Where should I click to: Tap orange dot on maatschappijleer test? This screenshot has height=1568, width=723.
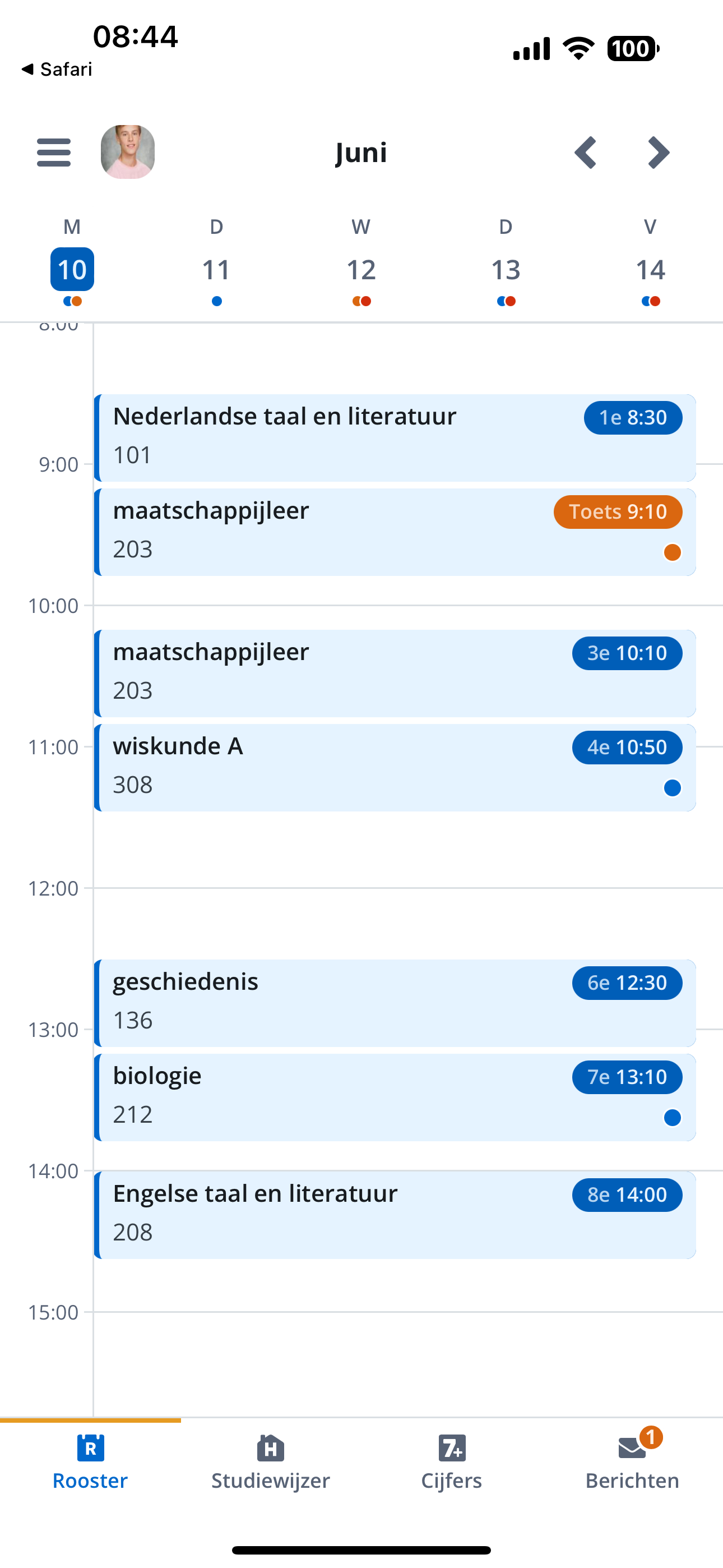click(672, 552)
